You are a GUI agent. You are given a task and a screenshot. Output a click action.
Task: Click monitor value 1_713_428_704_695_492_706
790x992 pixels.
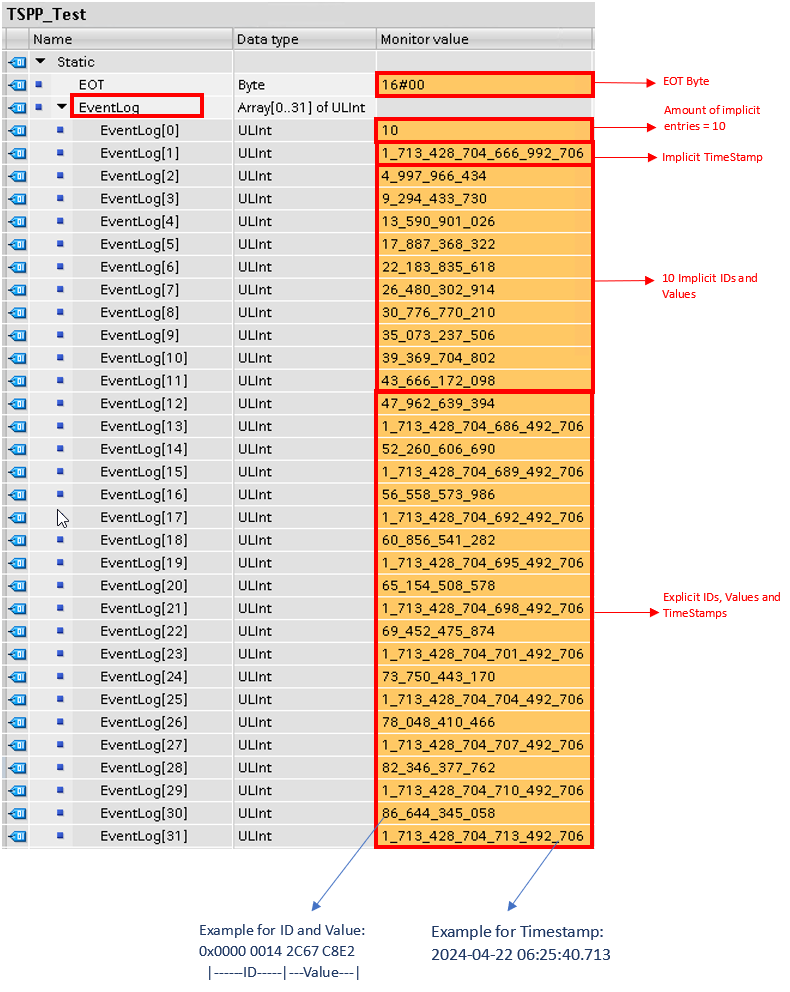[x=484, y=563]
